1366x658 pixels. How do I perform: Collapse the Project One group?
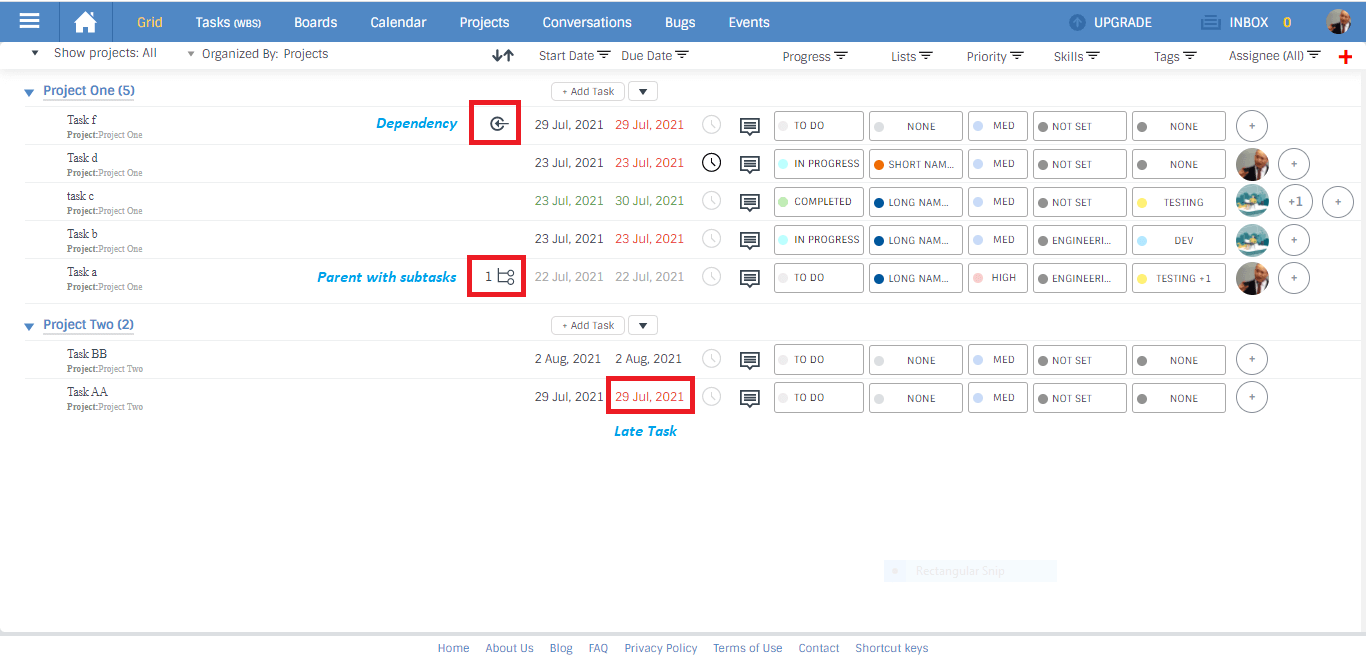(x=29, y=93)
